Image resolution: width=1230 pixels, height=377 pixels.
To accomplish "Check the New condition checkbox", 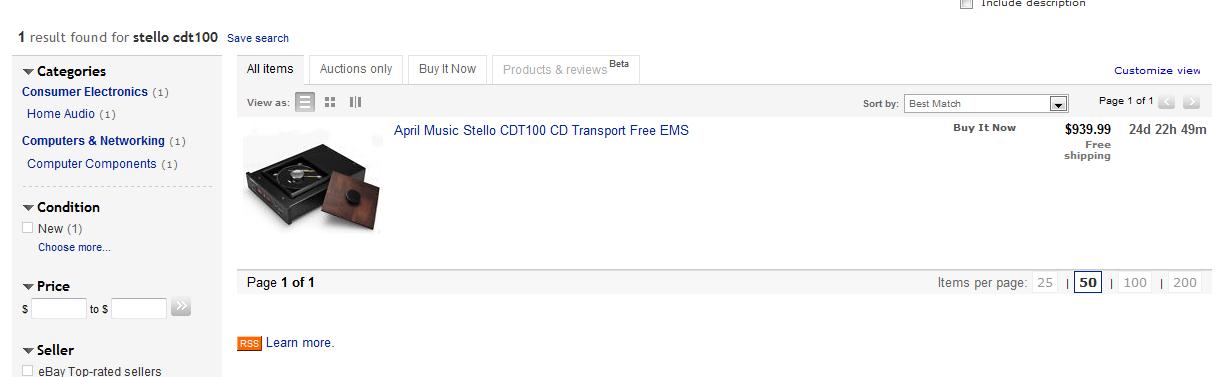I will click(x=28, y=228).
